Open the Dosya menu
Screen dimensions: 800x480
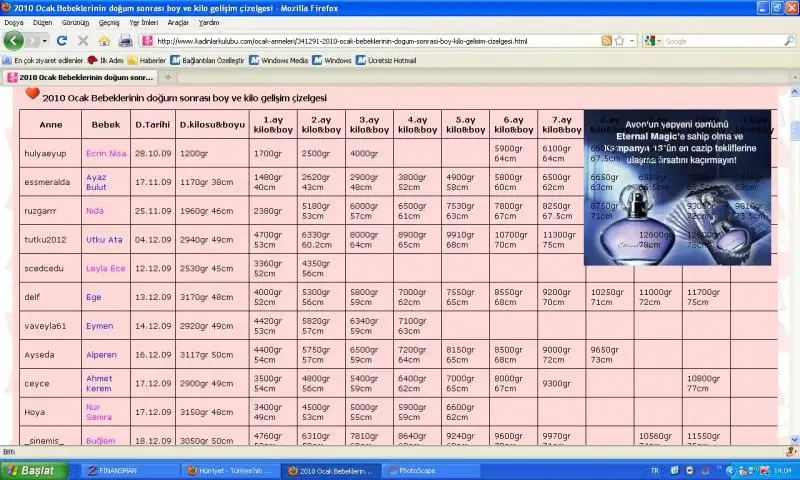14,22
